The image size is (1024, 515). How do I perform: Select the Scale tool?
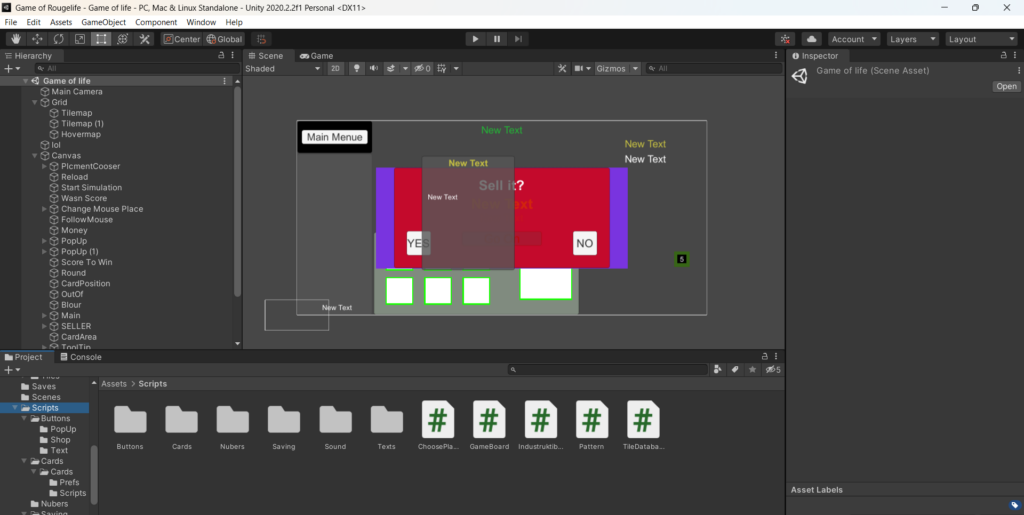click(80, 39)
